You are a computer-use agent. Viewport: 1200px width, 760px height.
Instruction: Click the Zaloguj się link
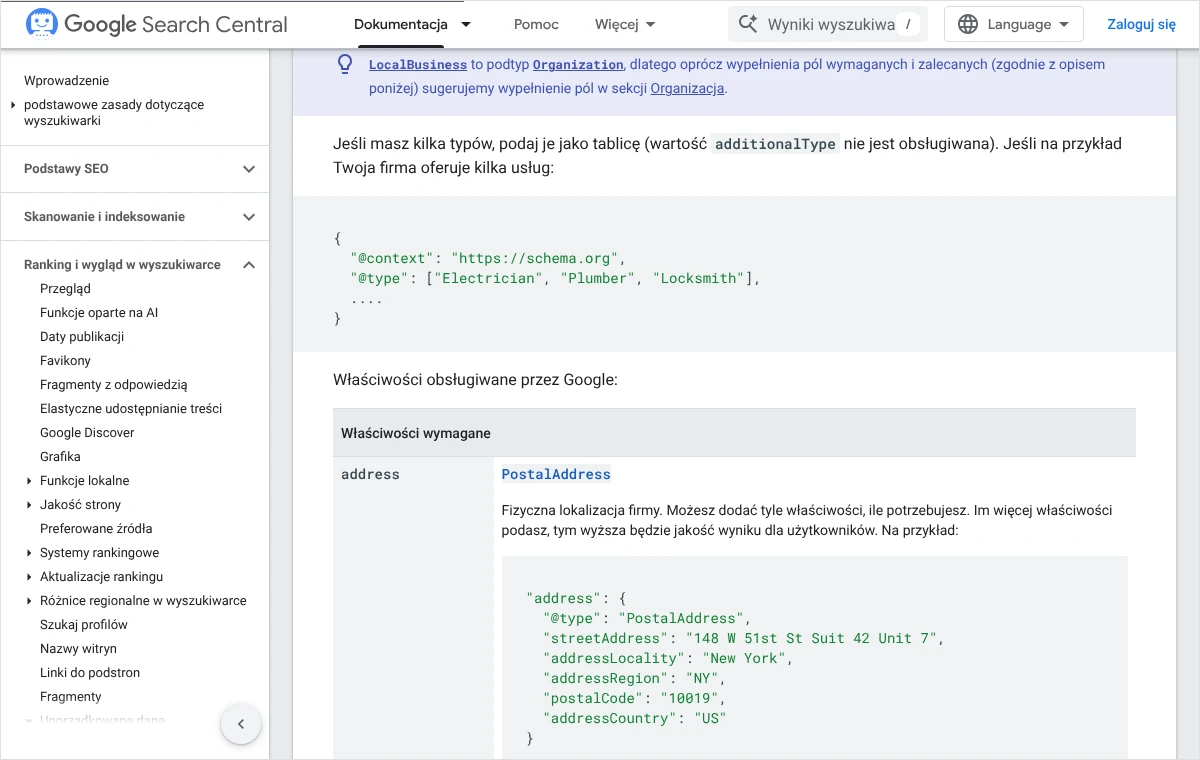[1141, 24]
